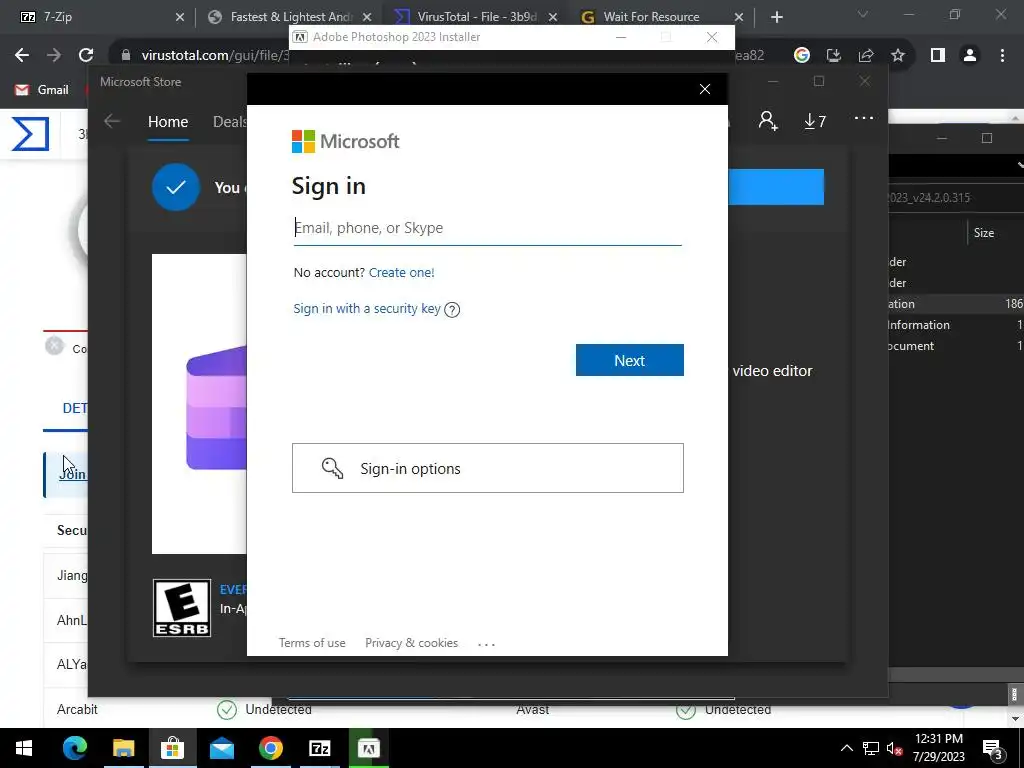Screen dimensions: 1024x768
Task: Open Chrome three-dot menu
Action: pos(1002,56)
